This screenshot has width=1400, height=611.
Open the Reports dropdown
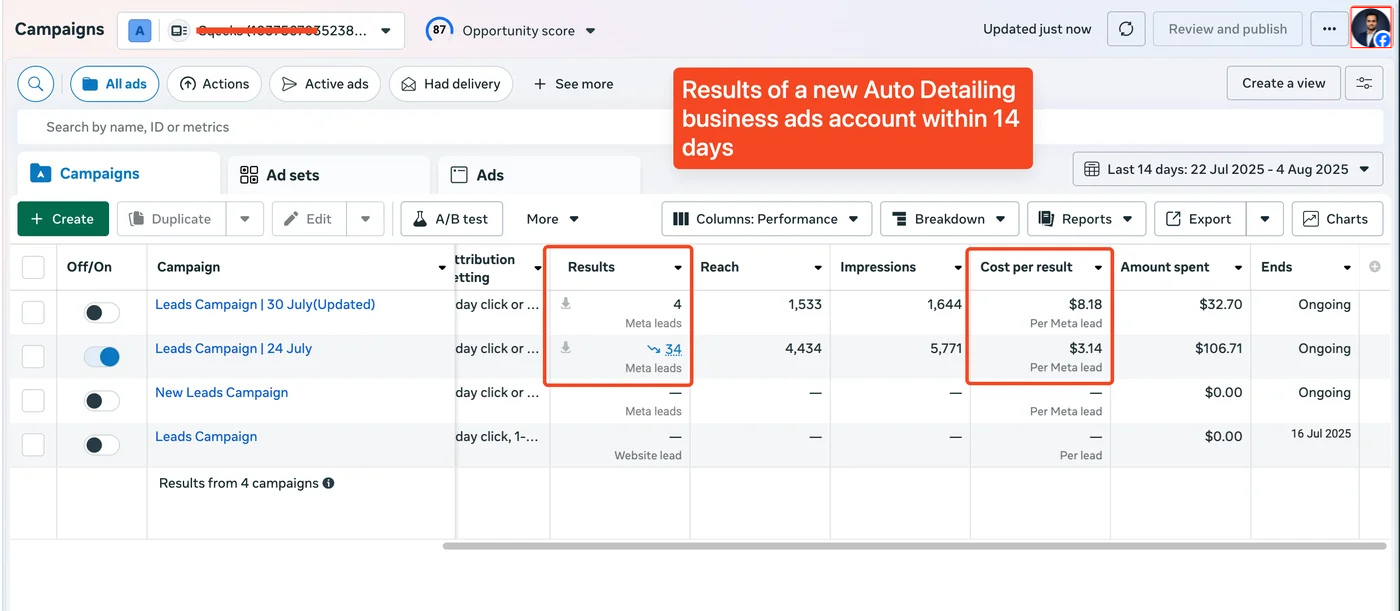pos(1086,219)
